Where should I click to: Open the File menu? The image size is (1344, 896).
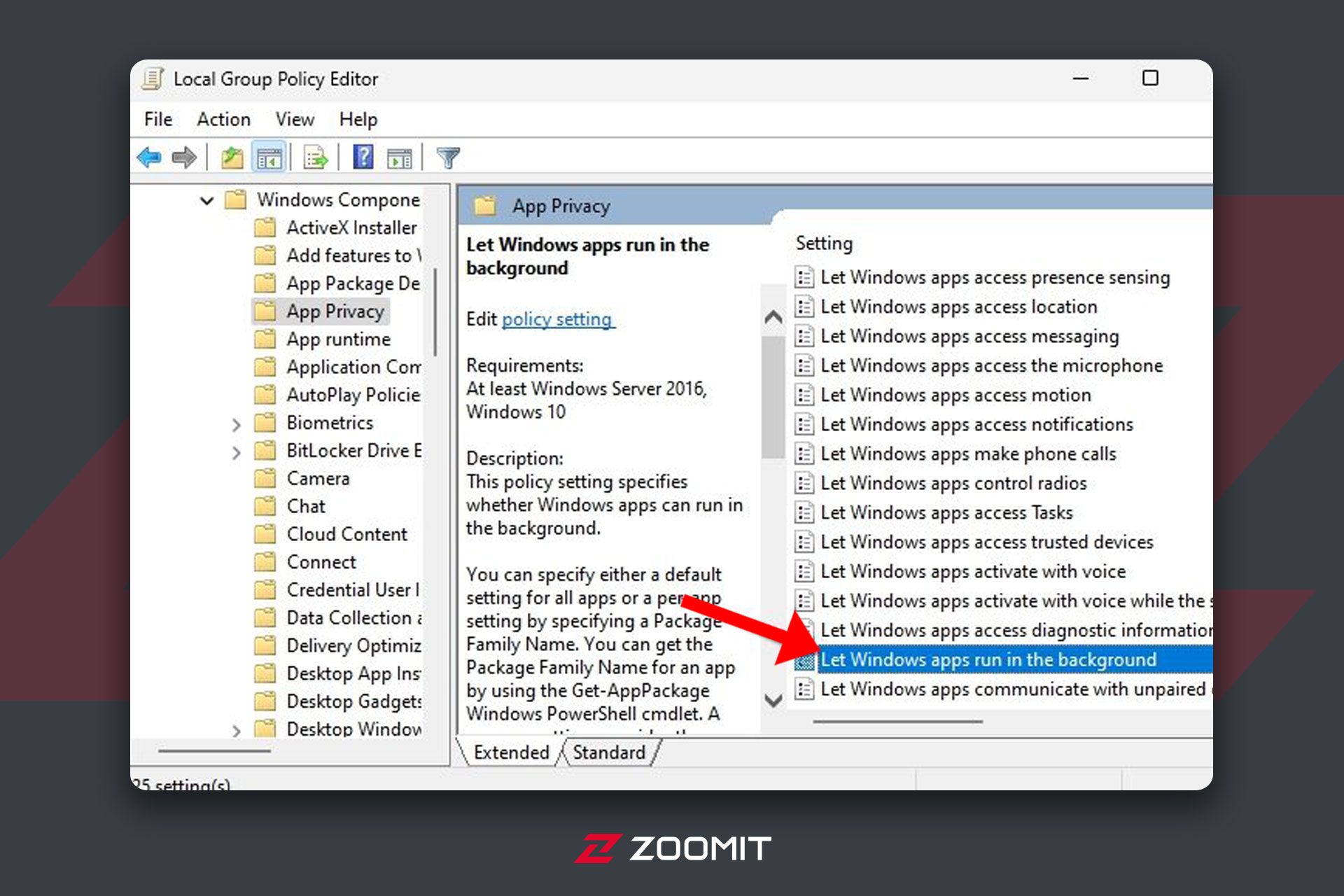tap(158, 119)
